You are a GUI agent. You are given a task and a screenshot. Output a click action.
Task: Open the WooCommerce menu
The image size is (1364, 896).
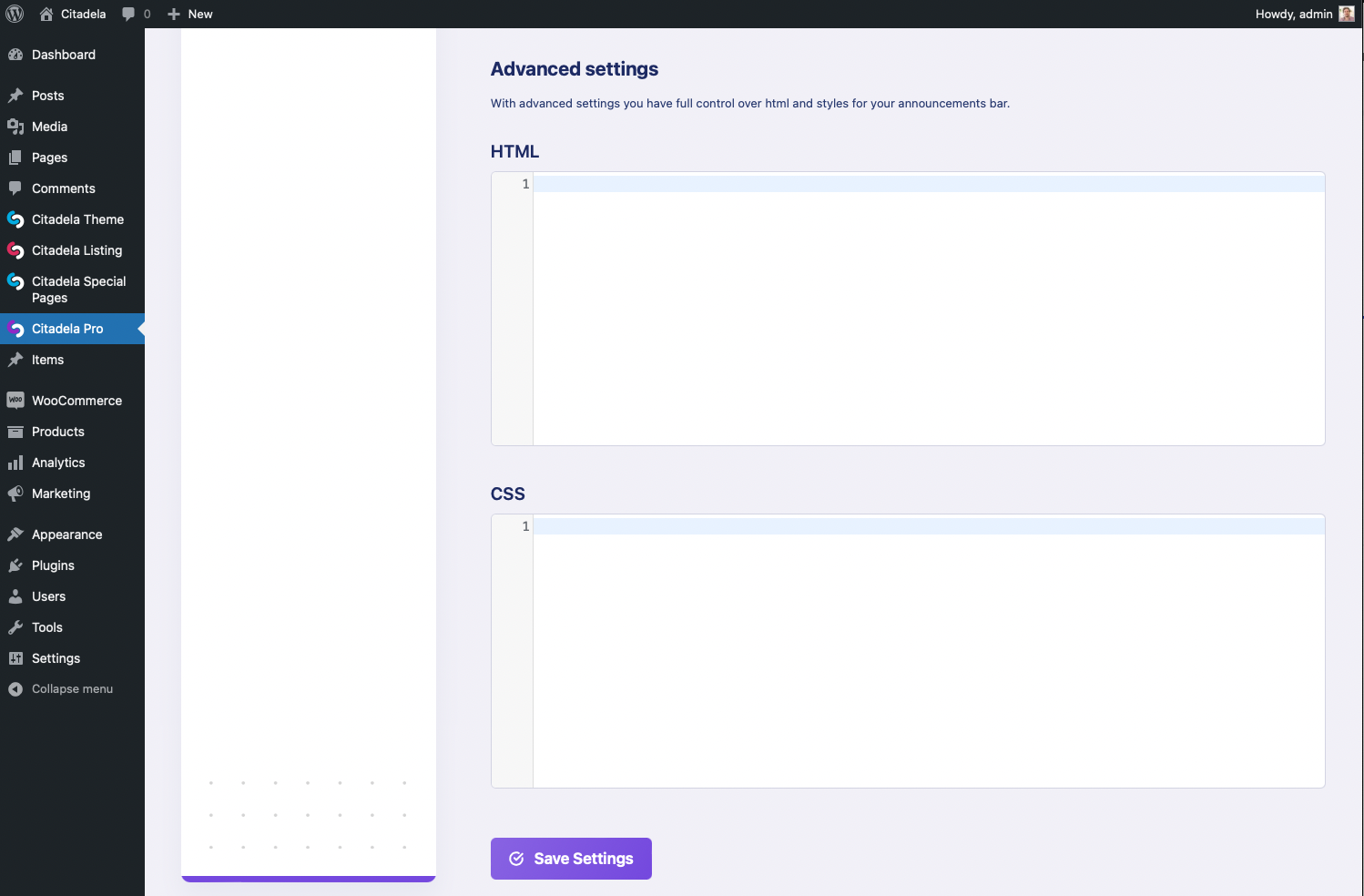point(72,401)
